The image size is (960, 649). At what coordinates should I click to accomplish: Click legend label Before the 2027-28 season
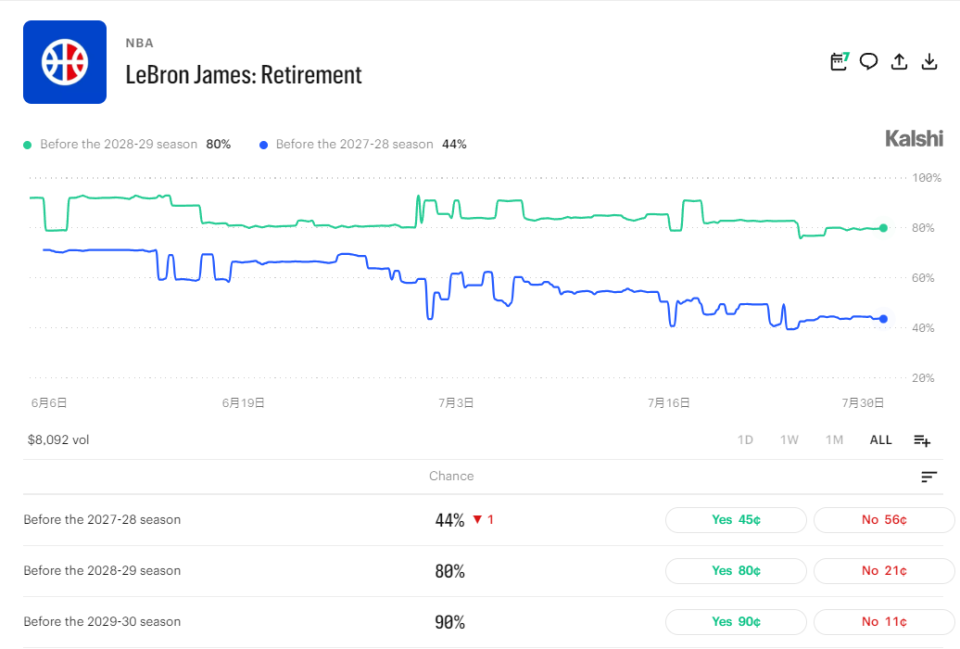point(354,144)
